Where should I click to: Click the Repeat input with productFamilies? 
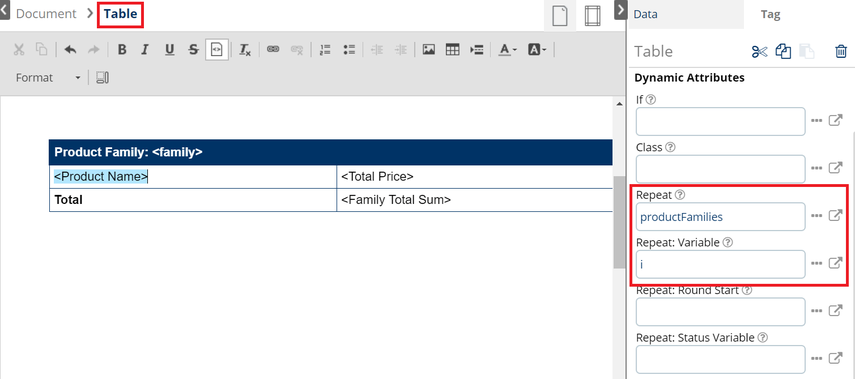tap(720, 217)
